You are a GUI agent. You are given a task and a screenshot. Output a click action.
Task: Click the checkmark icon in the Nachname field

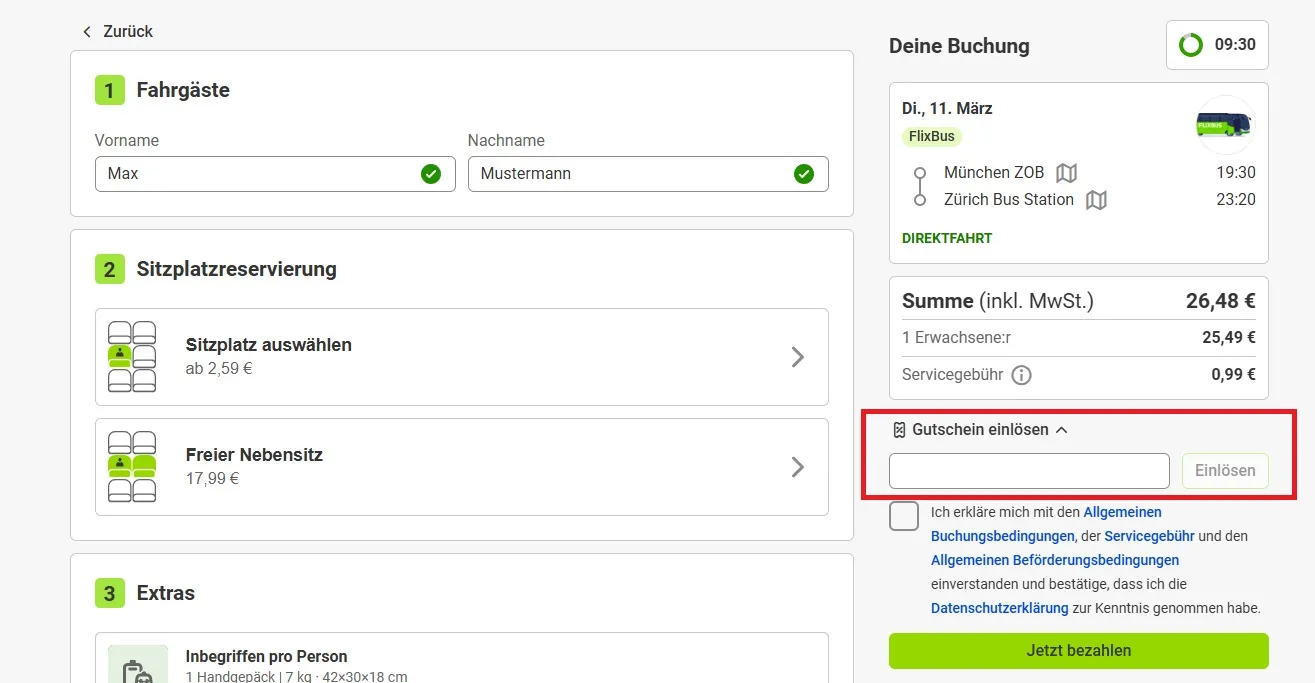click(x=803, y=174)
